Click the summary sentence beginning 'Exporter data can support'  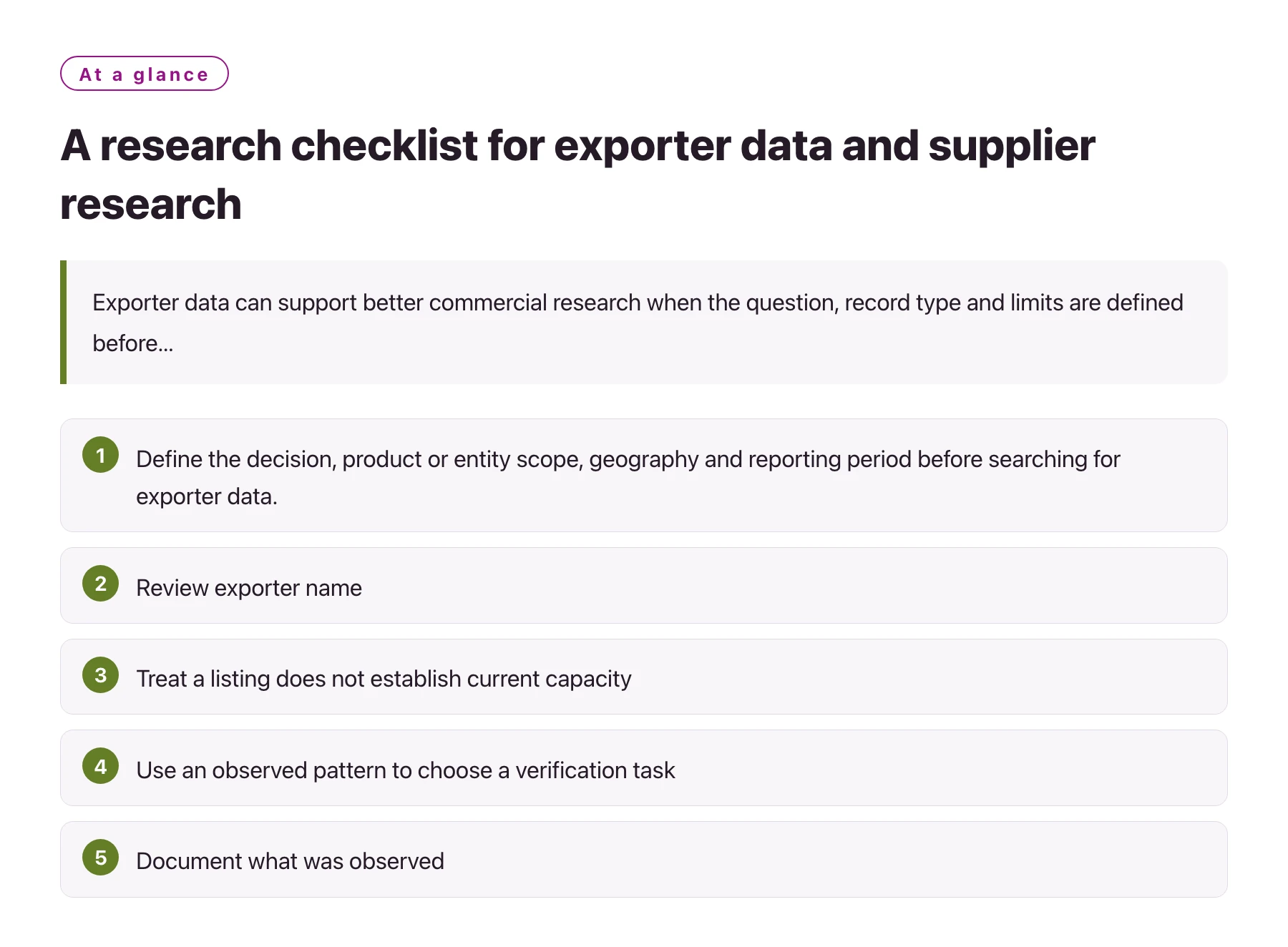(x=638, y=323)
